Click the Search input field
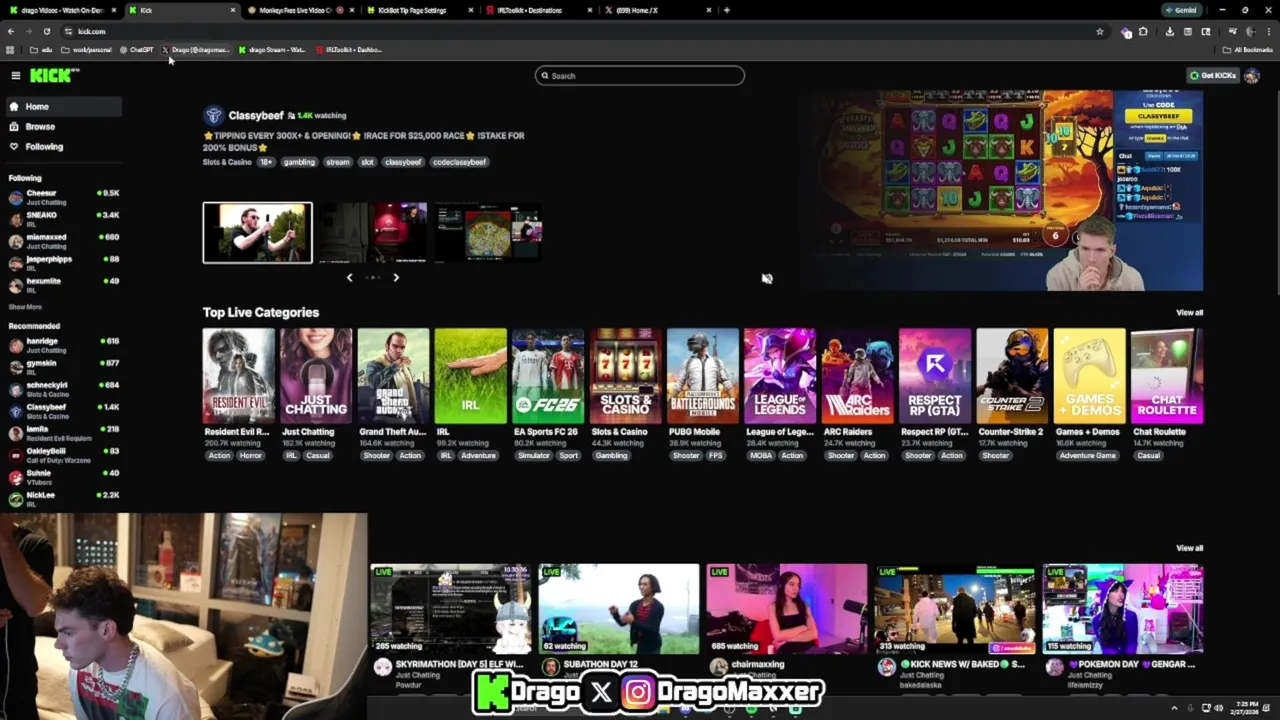The image size is (1280, 720). click(x=640, y=75)
